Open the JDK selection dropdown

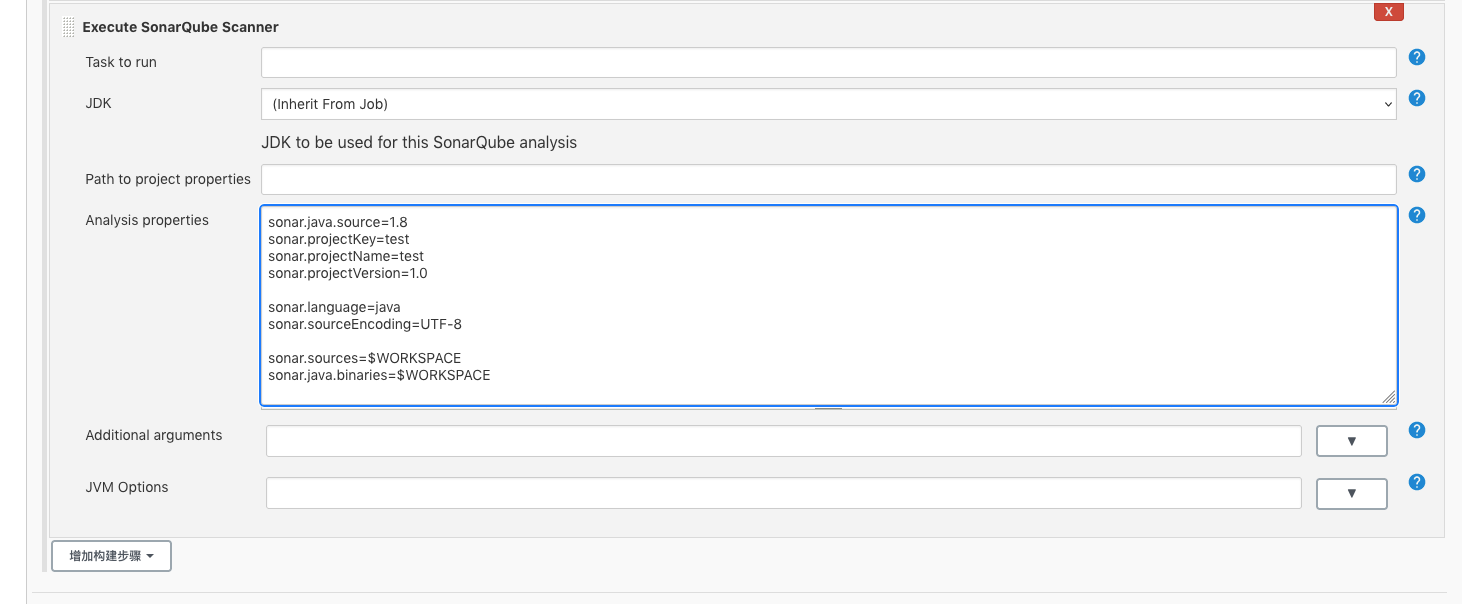828,104
